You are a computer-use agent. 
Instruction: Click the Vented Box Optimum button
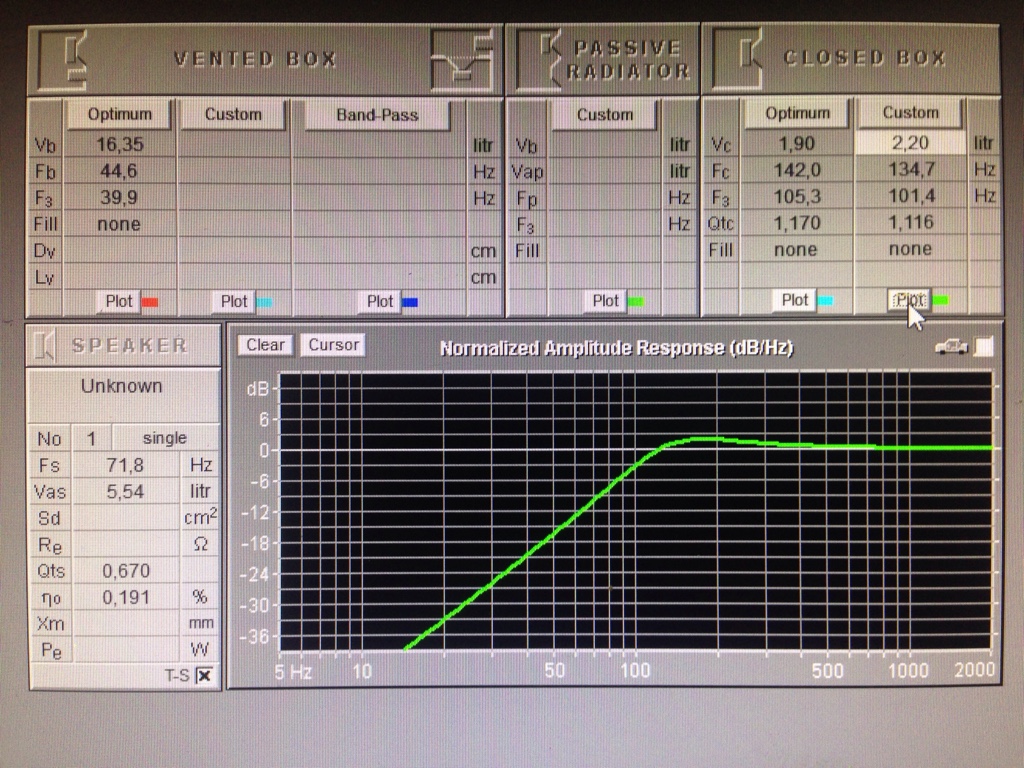120,114
